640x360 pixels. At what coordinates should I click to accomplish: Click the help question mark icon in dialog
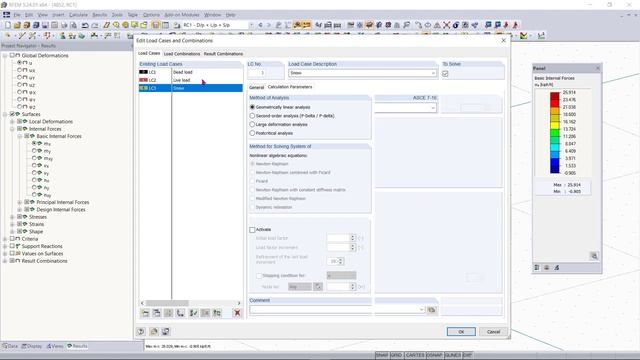coord(141,331)
